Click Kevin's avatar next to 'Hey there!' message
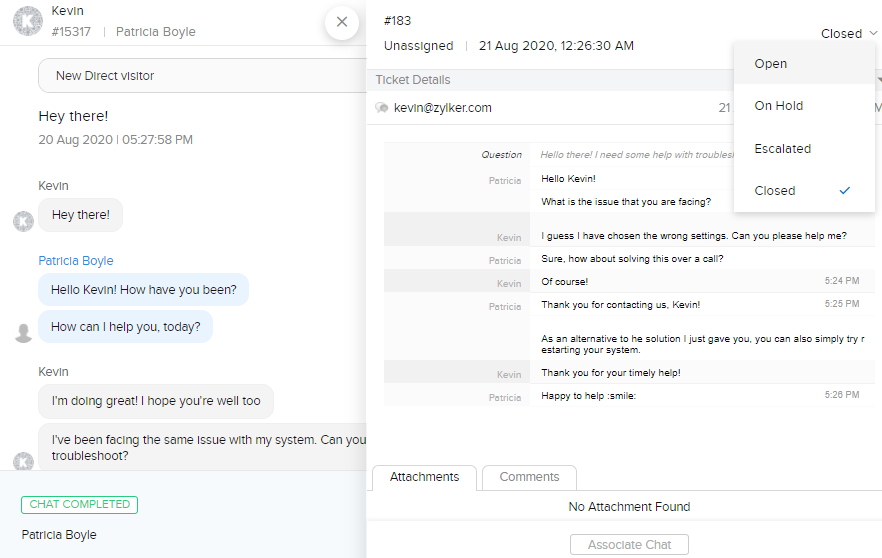882x558 pixels. coord(24,221)
